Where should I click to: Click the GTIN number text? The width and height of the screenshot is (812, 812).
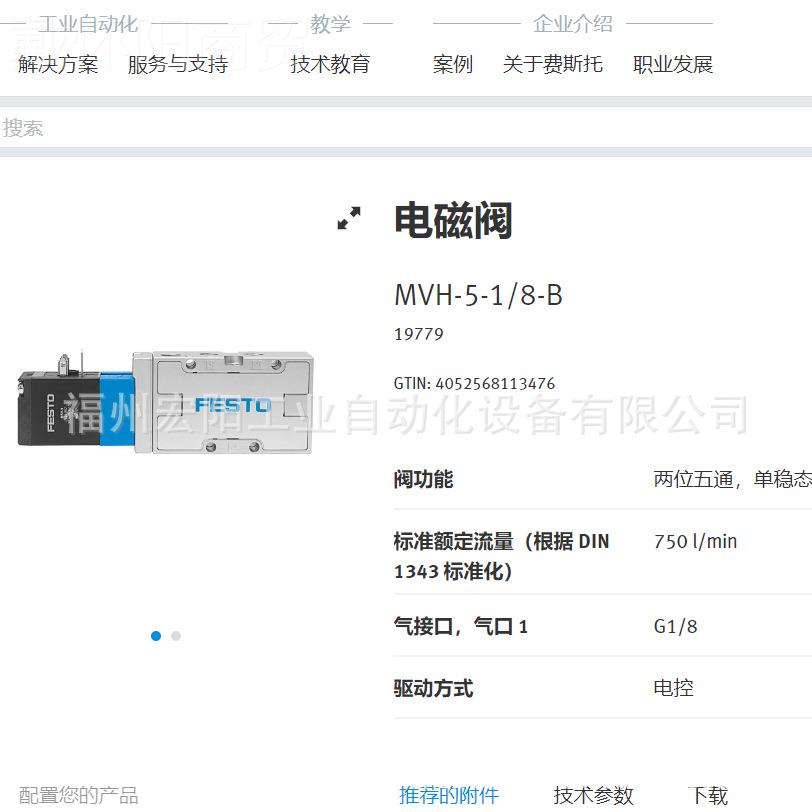(x=474, y=383)
